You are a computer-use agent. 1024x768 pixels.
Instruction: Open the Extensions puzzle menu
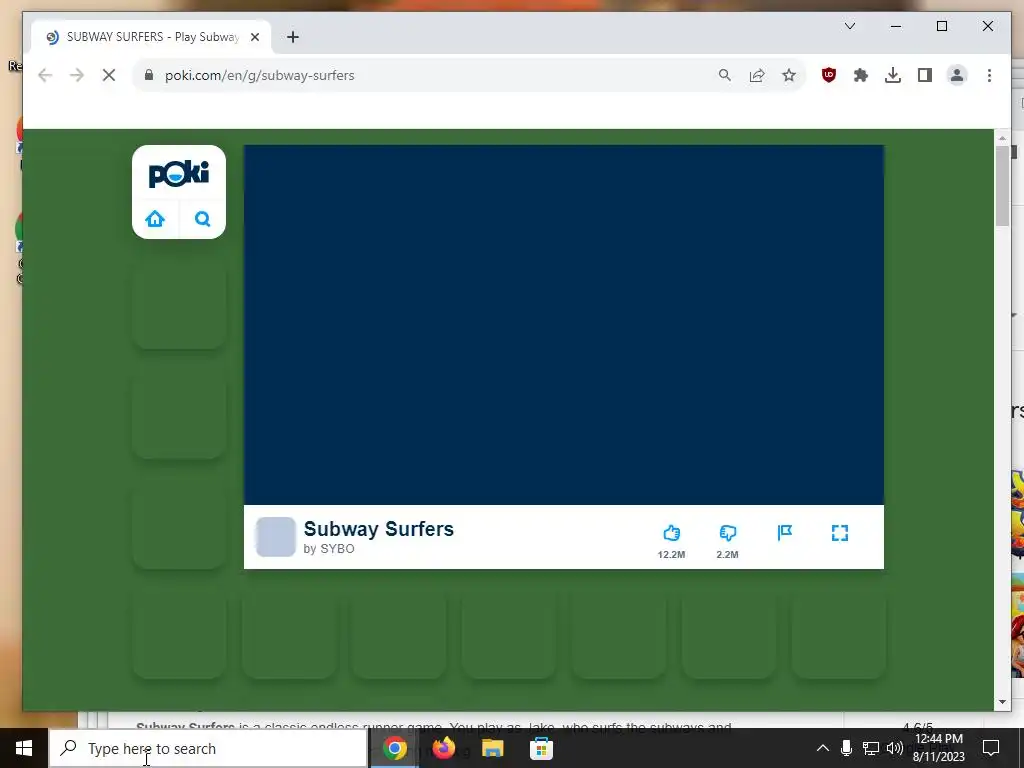click(861, 75)
